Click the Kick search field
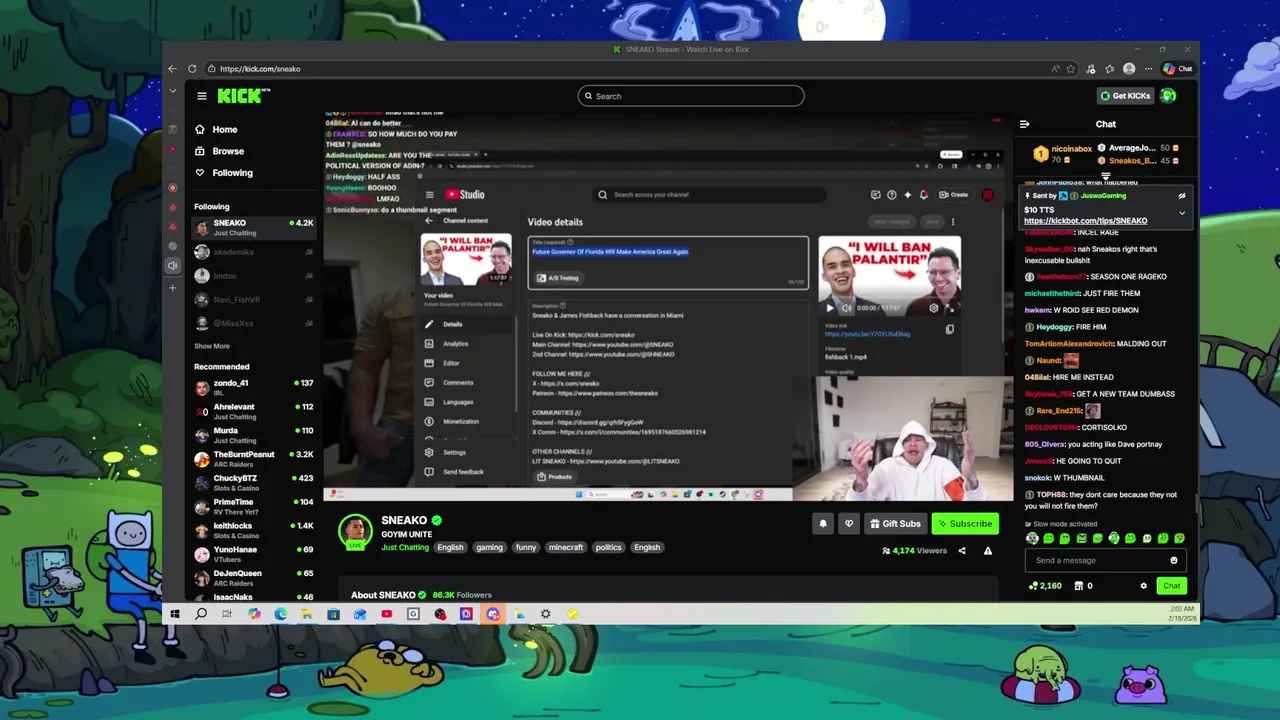The image size is (1280, 720). (691, 96)
